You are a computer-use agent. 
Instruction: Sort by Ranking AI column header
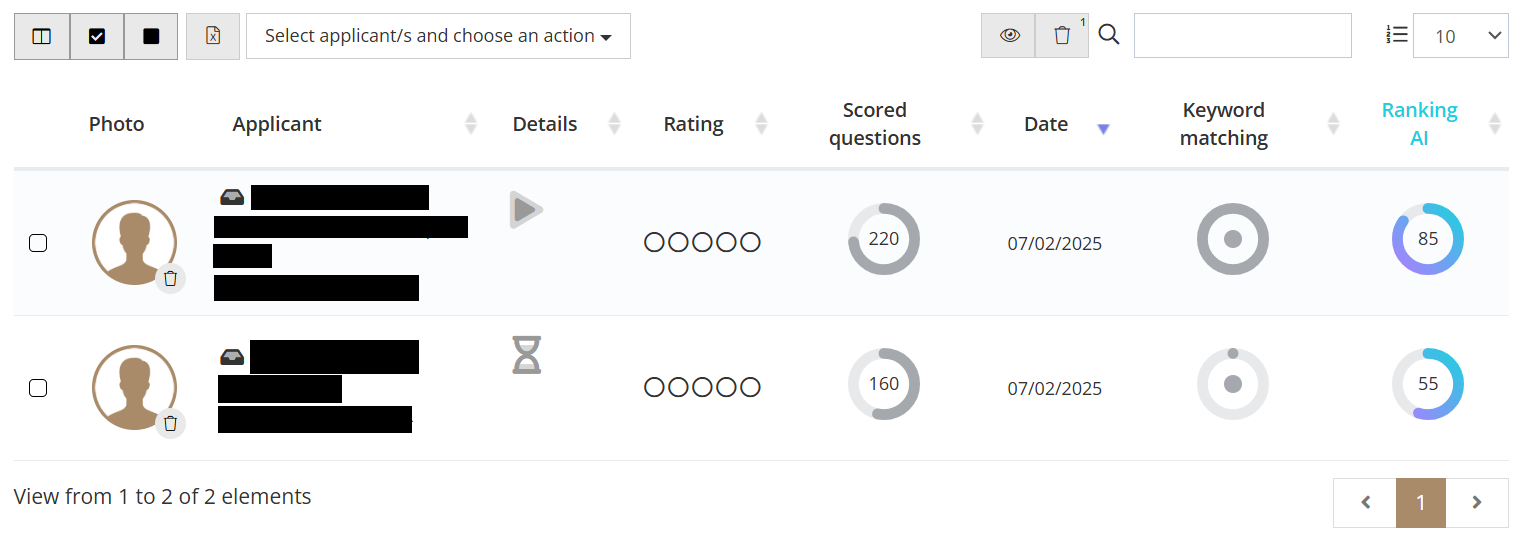[1419, 124]
